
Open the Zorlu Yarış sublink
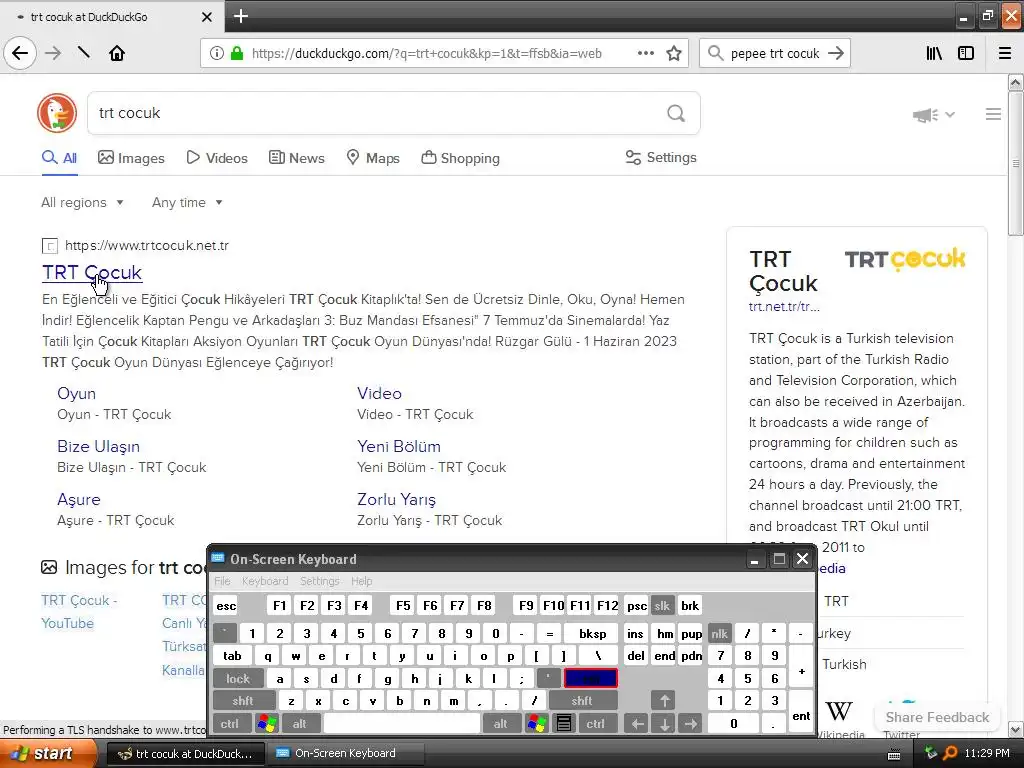coord(396,500)
